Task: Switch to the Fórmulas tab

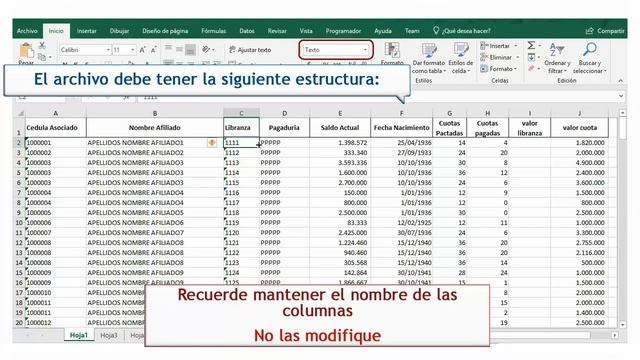Action: coord(213,31)
